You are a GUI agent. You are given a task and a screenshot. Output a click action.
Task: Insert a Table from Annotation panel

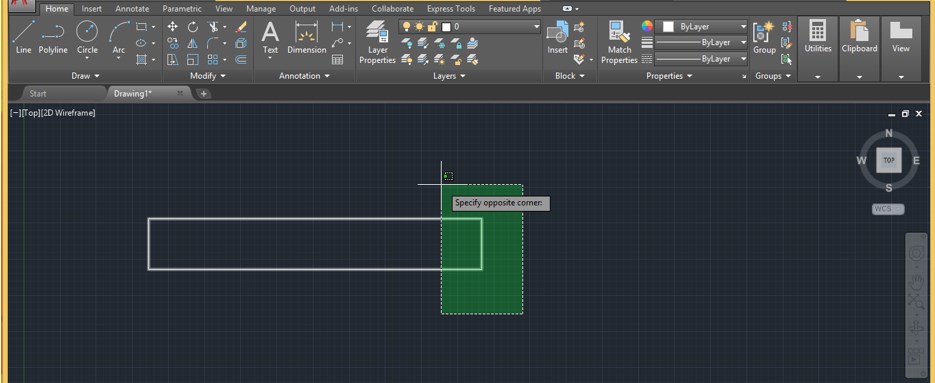click(x=338, y=59)
